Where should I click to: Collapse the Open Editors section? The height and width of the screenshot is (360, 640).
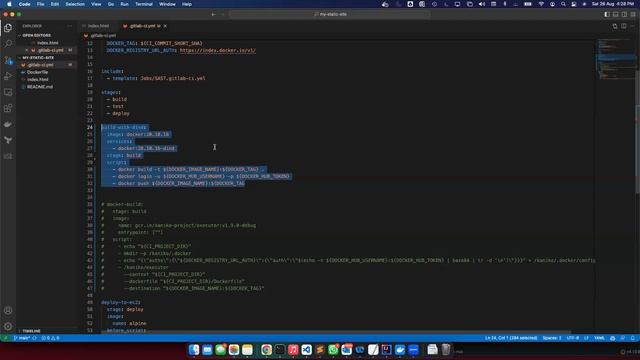[x=47, y=36]
